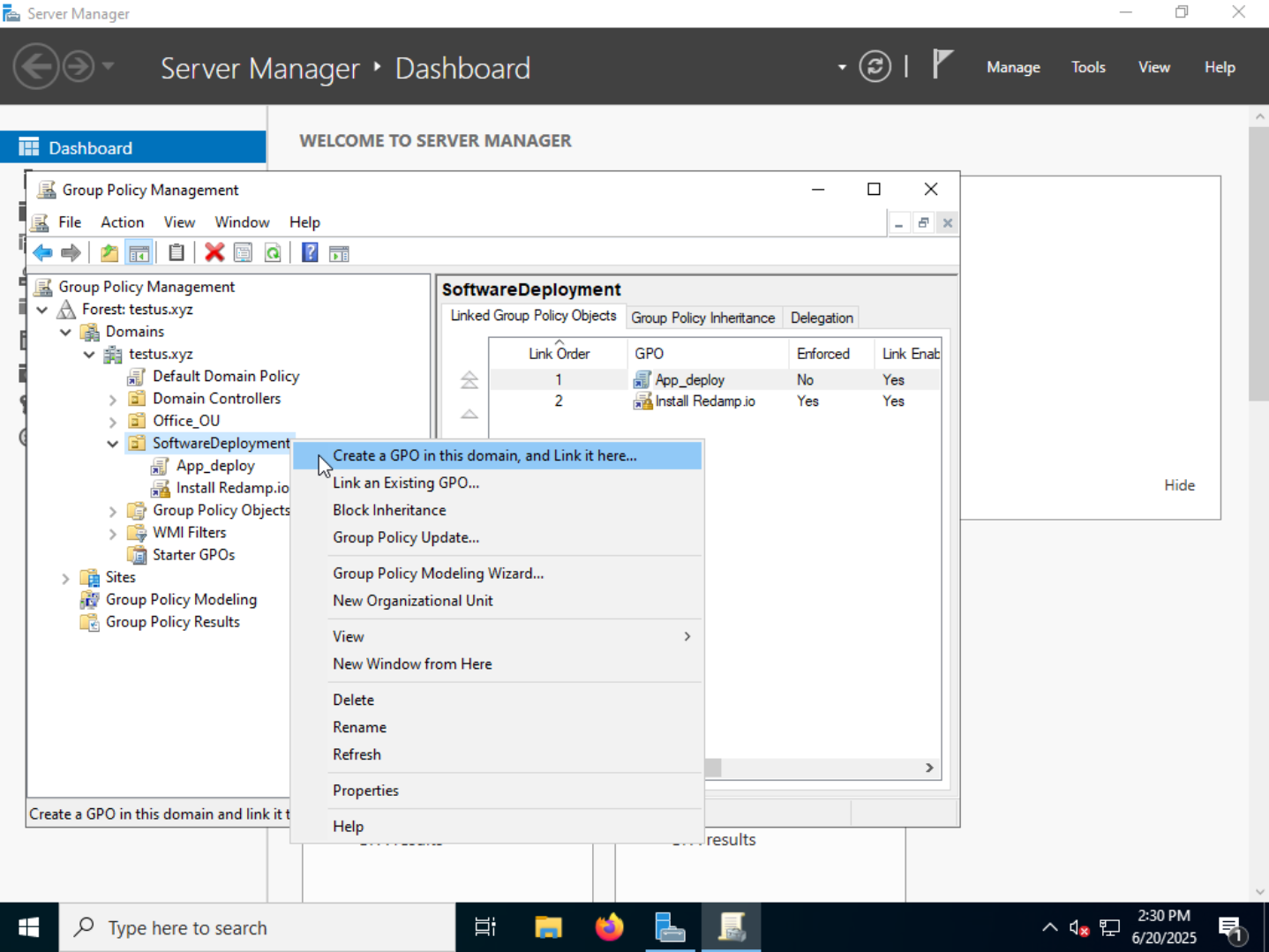
Task: Click Server Manager taskbar icon
Action: pos(670,927)
